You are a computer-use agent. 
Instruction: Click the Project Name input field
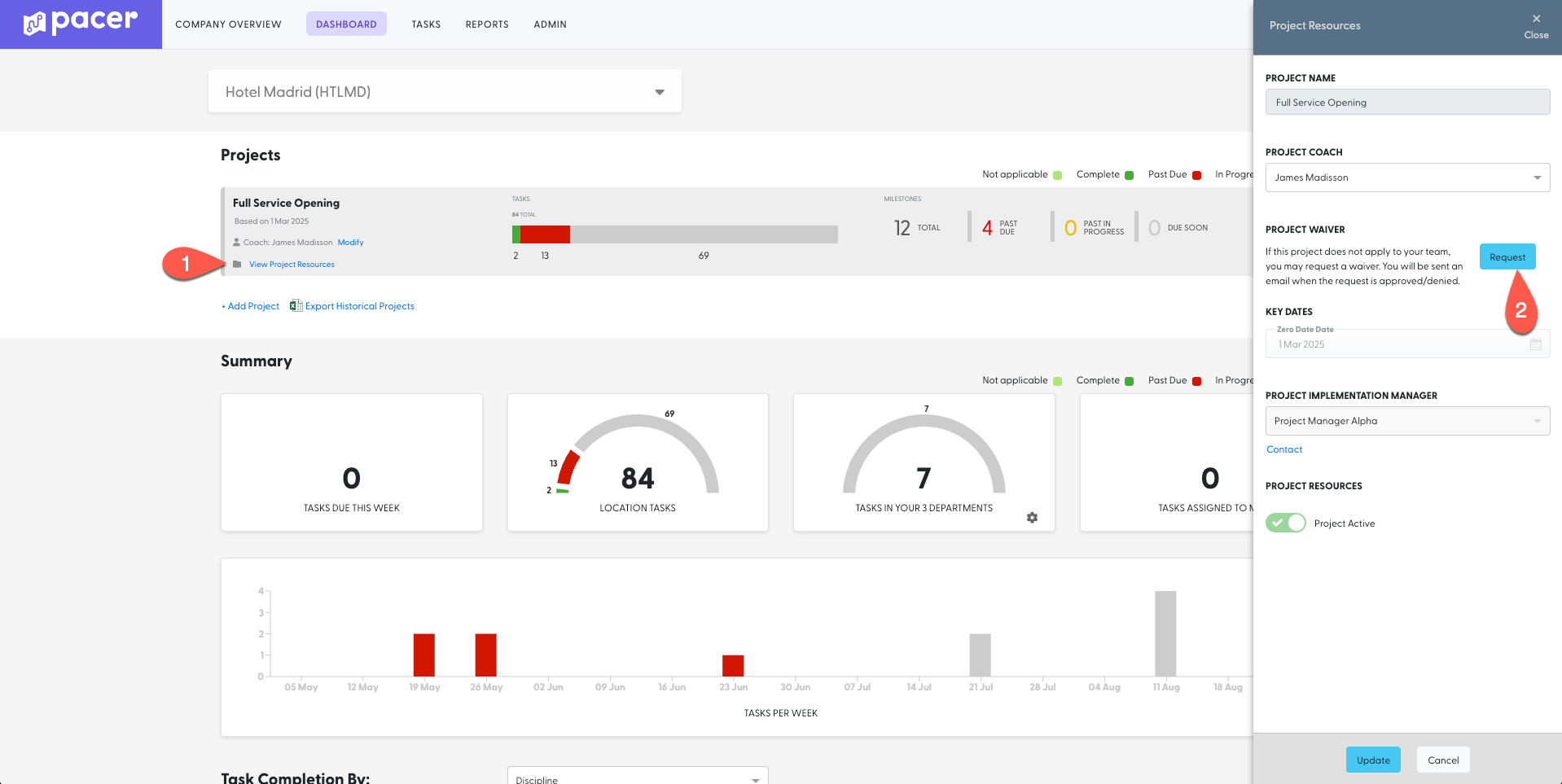1406,103
